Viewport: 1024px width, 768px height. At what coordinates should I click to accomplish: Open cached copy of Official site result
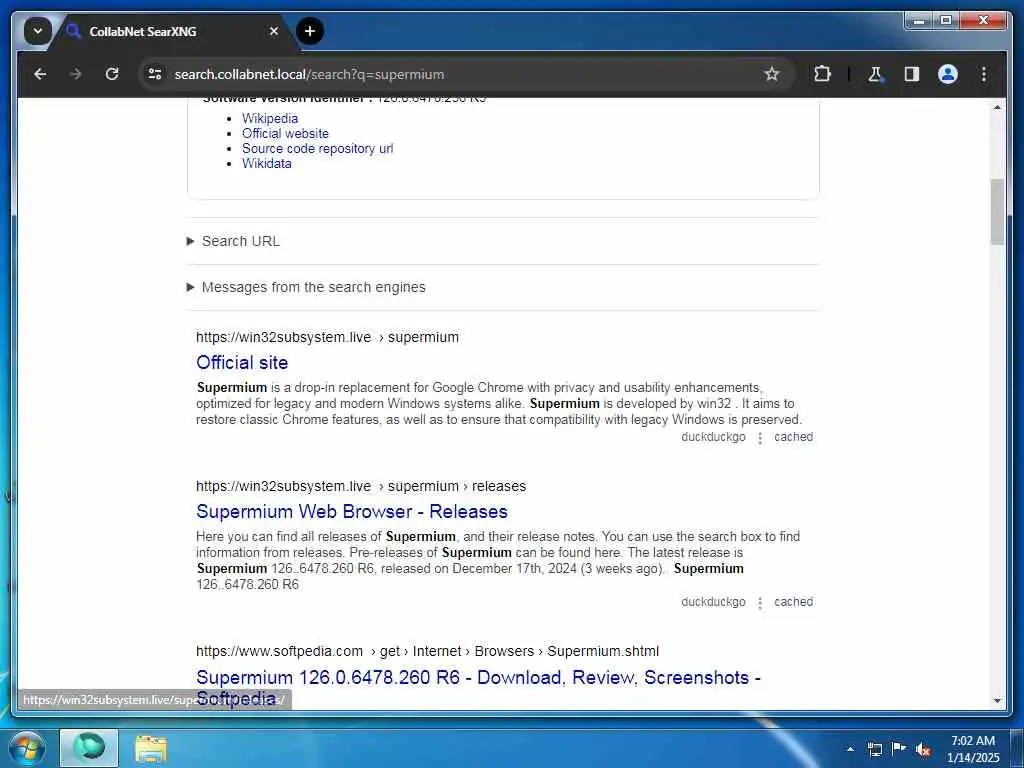click(x=793, y=437)
